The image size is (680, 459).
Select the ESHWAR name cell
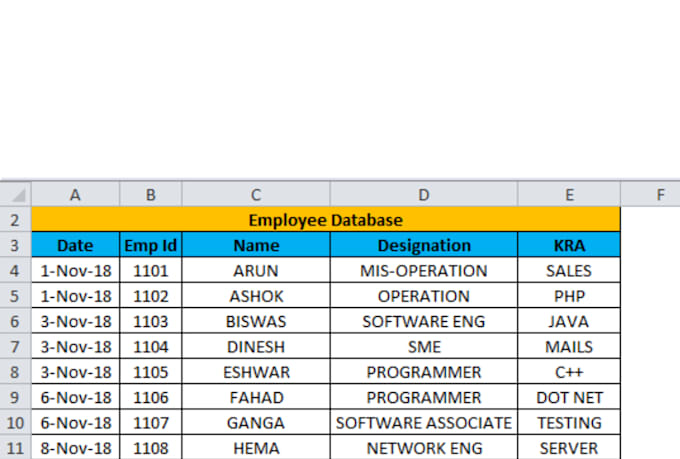pyautogui.click(x=256, y=371)
